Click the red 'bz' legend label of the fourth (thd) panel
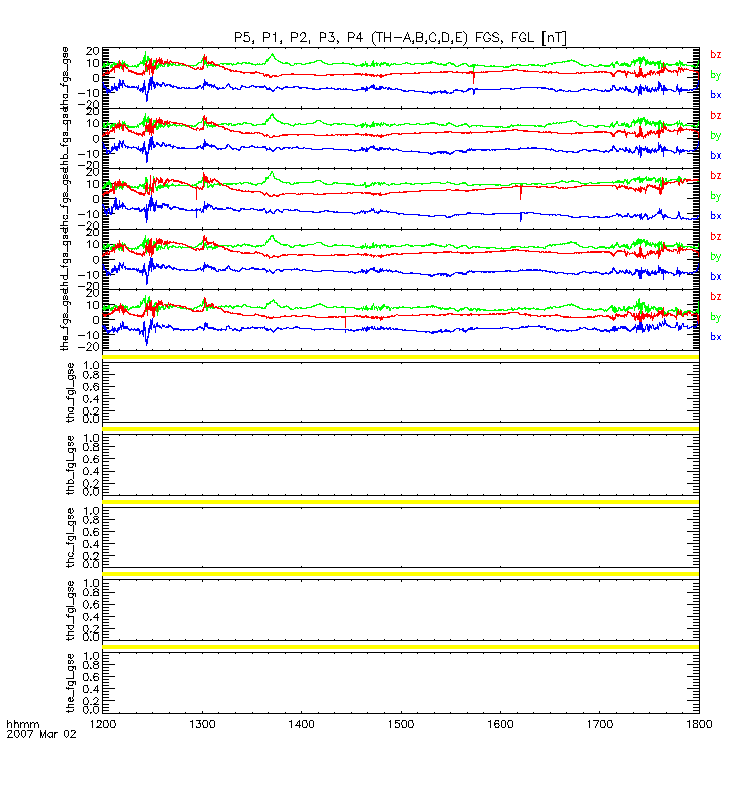Viewport: 750px width, 800px height. 716,236
